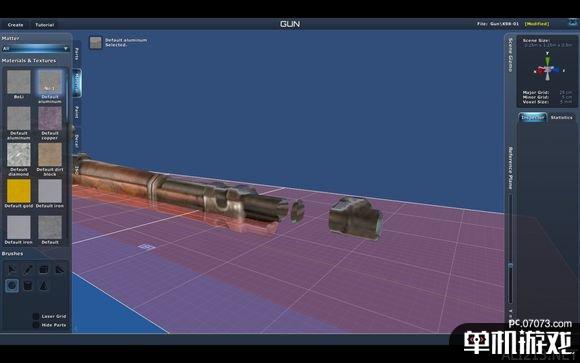Switch to the Statistics tab
580x363 pixels.
tap(561, 117)
